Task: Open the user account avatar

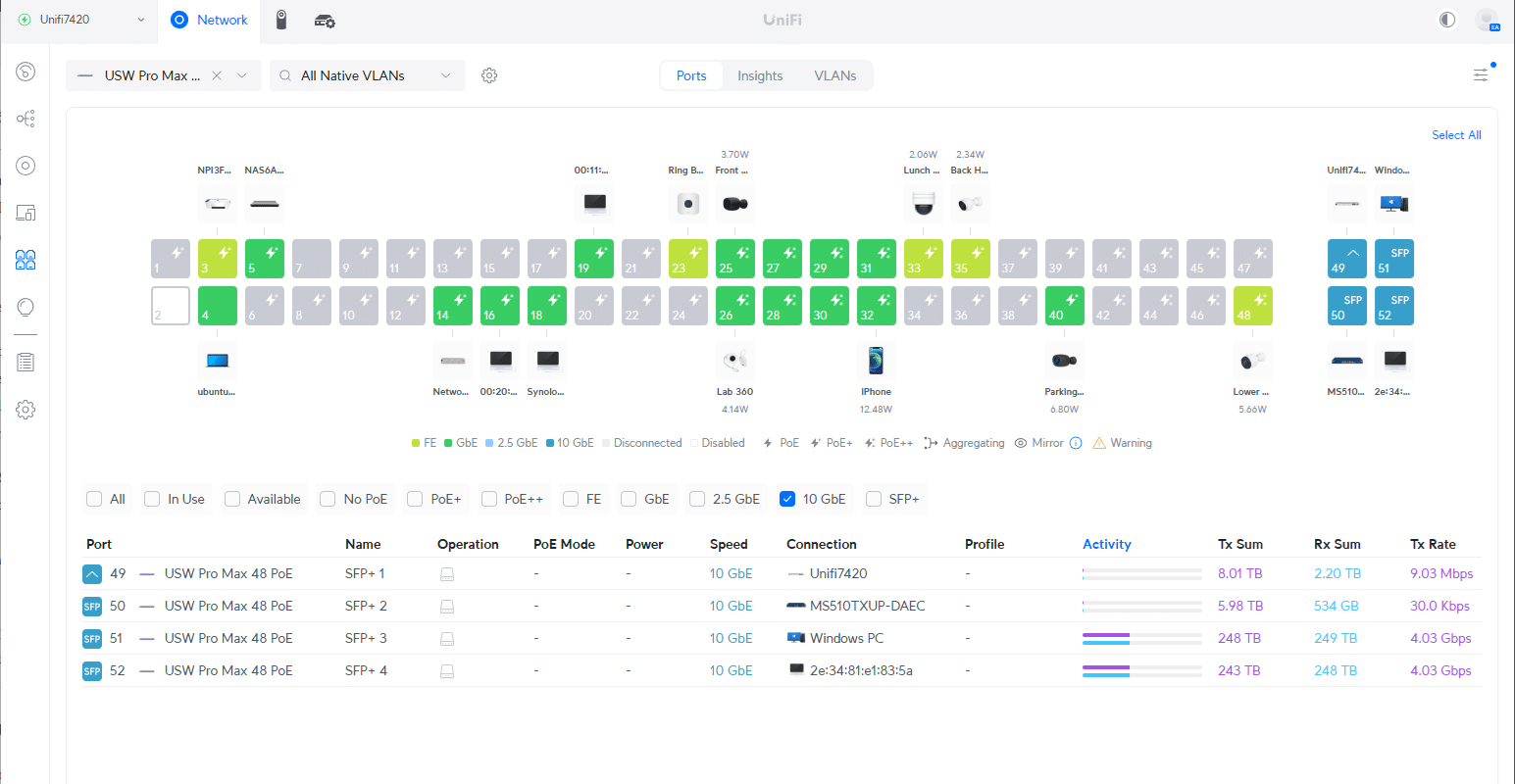Action: [x=1487, y=20]
